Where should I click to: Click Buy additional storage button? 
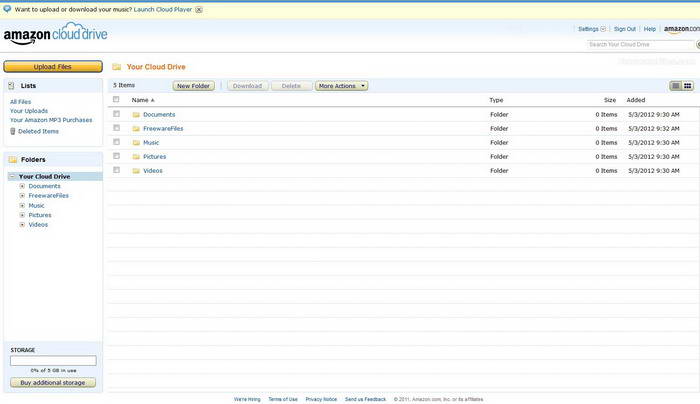point(53,383)
